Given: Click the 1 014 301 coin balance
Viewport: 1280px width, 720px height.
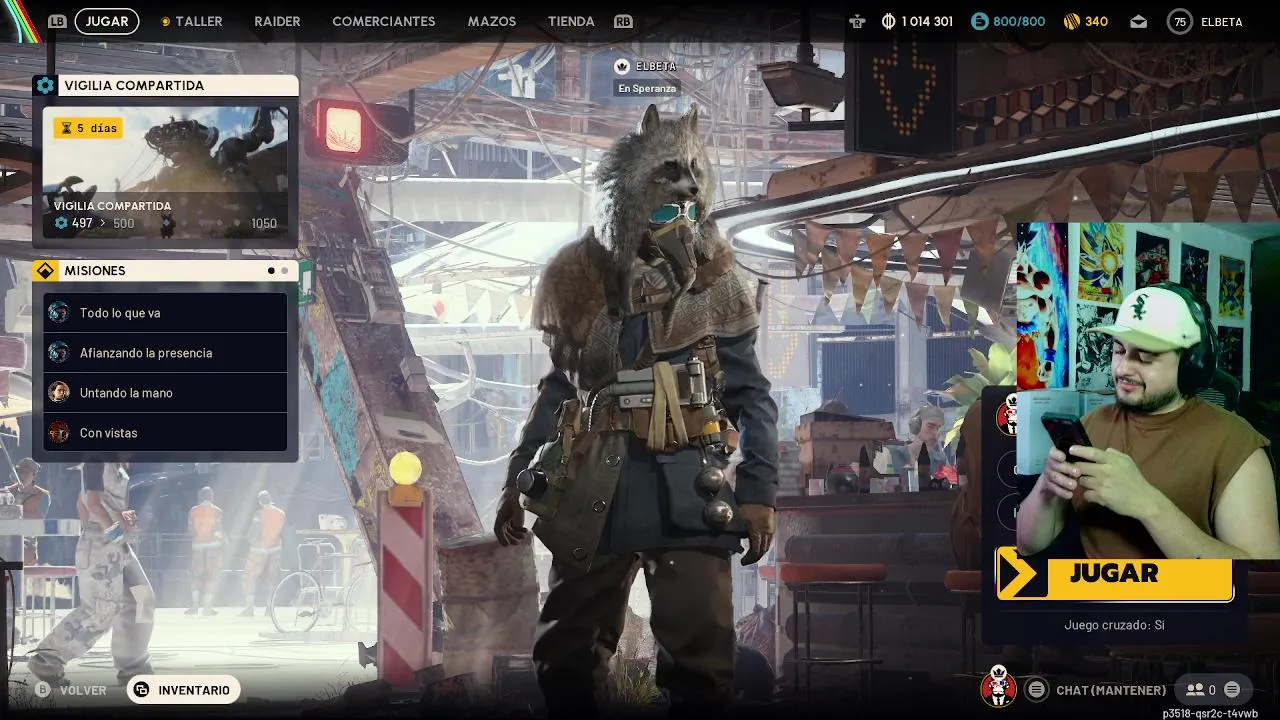Looking at the screenshot, I should tap(927, 21).
